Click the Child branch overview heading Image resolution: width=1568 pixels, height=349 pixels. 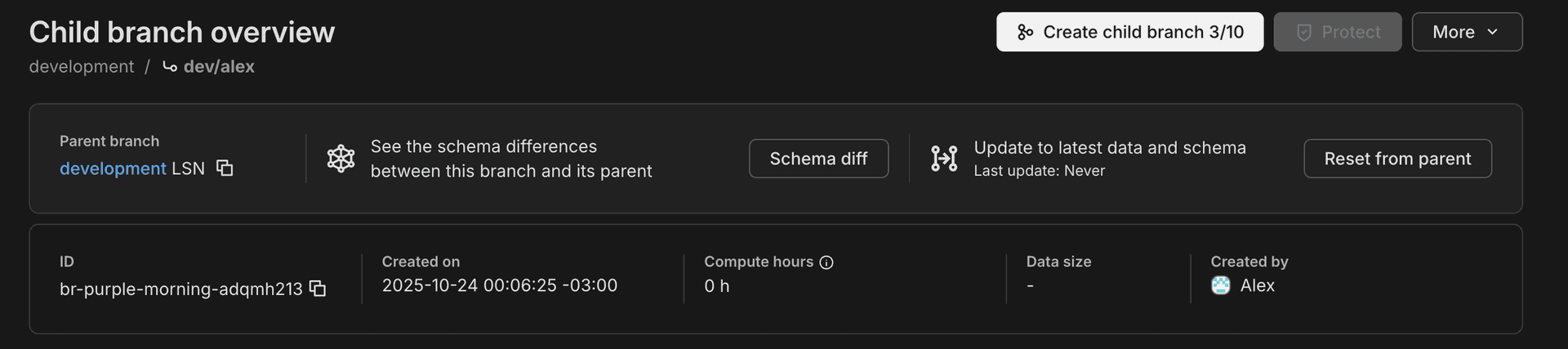pos(182,32)
